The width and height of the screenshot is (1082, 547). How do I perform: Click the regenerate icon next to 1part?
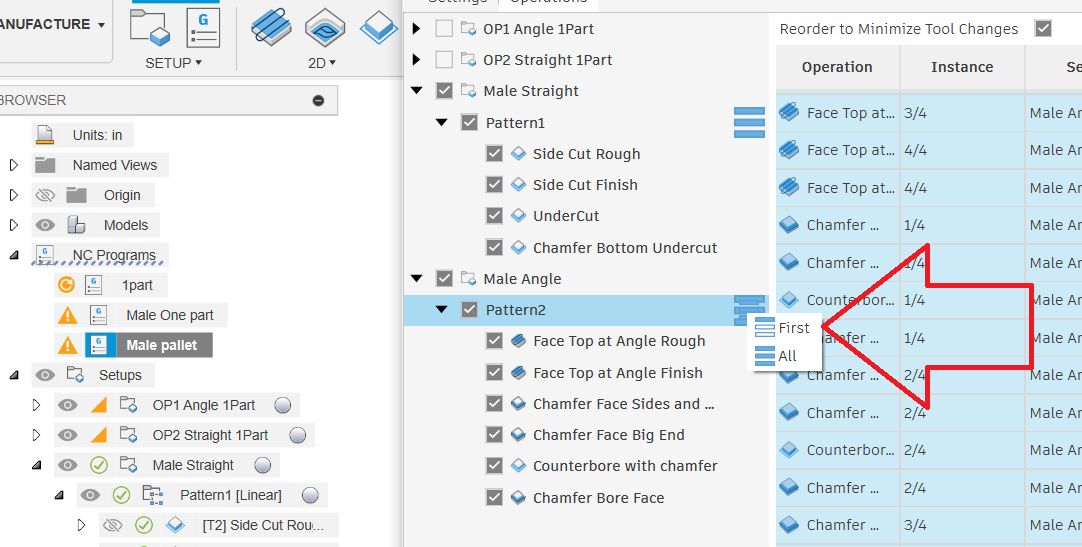tap(66, 284)
